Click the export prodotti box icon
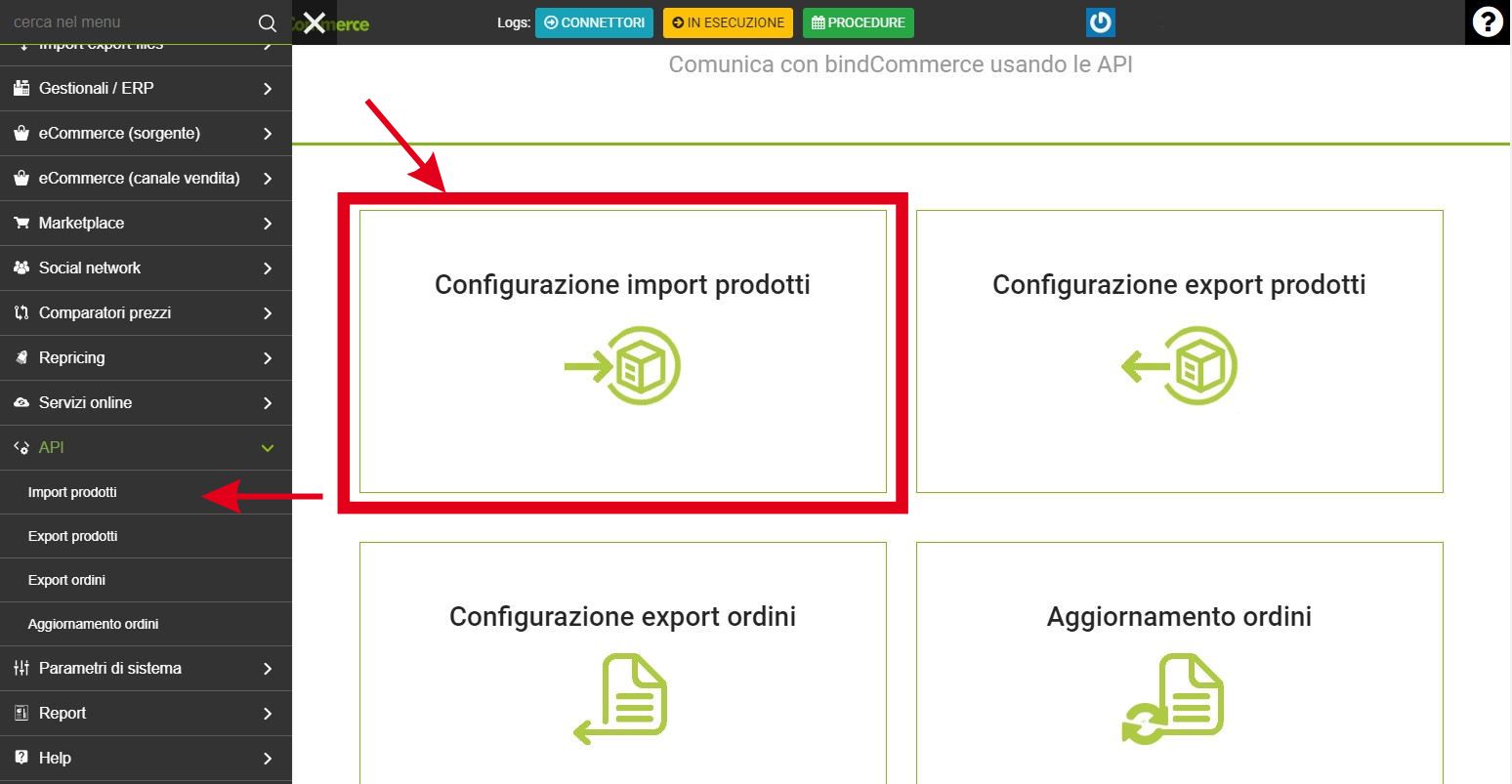Image resolution: width=1512 pixels, height=784 pixels. click(1179, 366)
